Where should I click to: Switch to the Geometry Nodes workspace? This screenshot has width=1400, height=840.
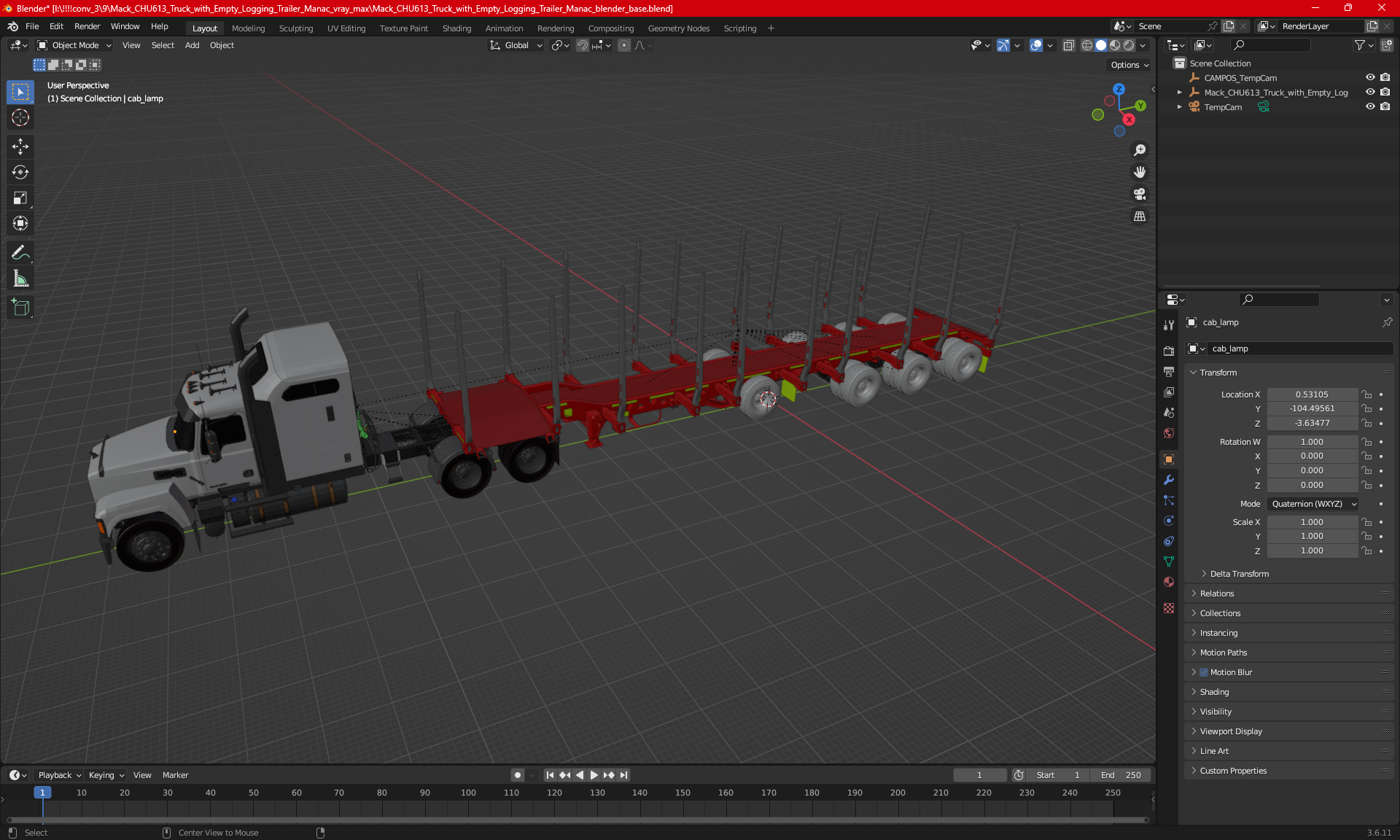pyautogui.click(x=678, y=28)
